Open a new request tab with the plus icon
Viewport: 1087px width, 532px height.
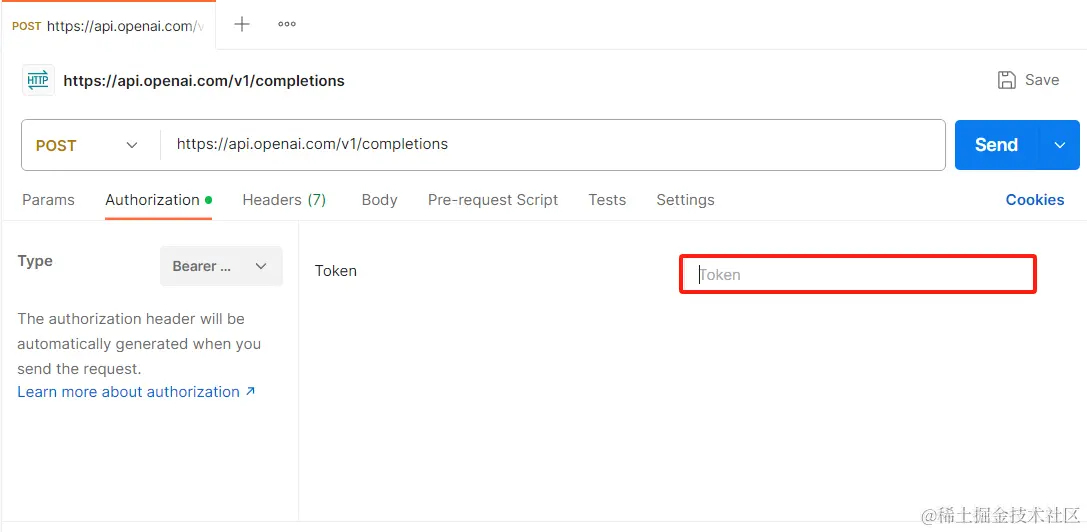coord(241,24)
